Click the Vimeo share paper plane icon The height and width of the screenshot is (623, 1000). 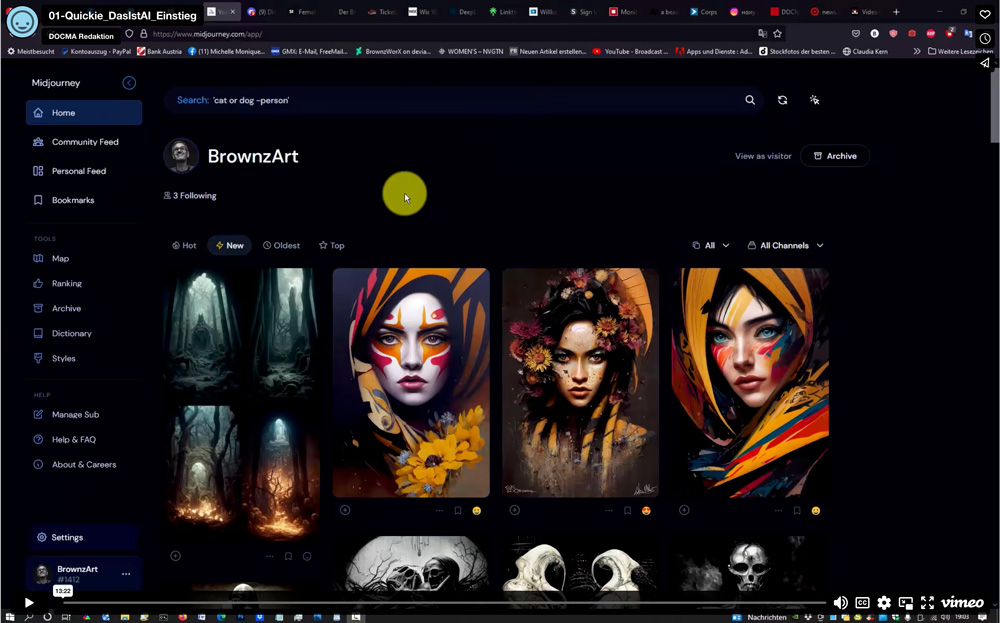[985, 62]
